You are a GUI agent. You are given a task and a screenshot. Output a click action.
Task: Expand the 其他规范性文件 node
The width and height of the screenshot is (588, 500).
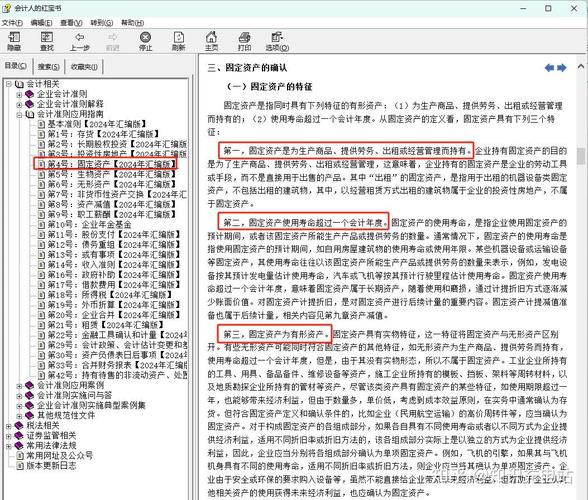coord(19,416)
